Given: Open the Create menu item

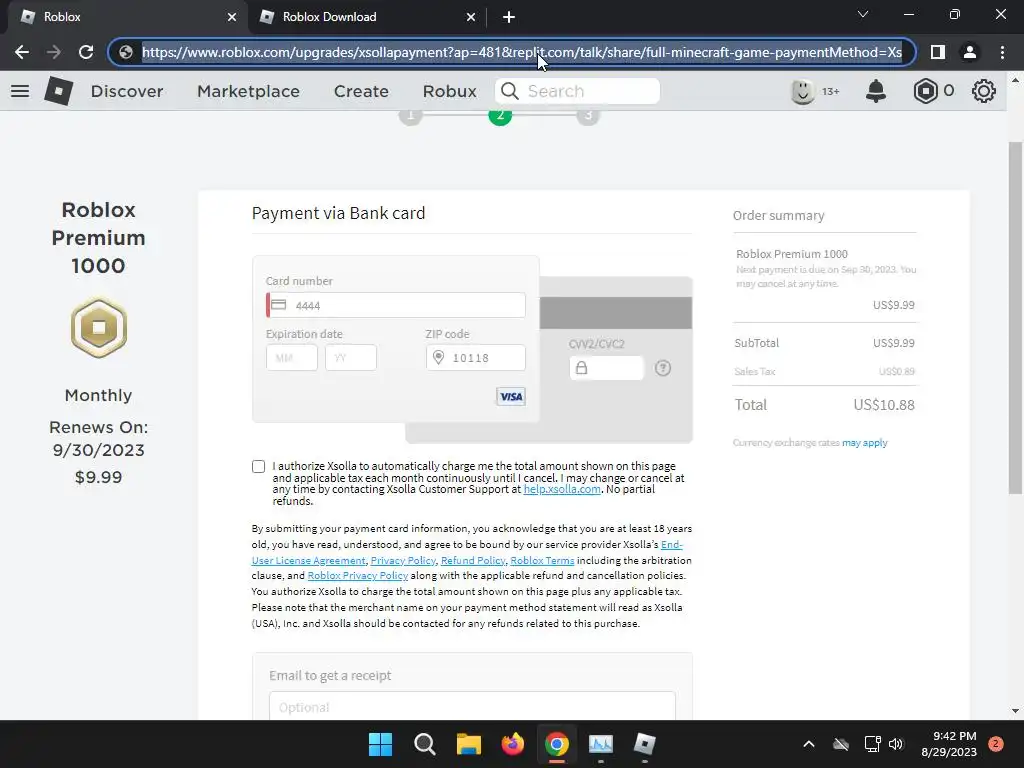Looking at the screenshot, I should 361,91.
